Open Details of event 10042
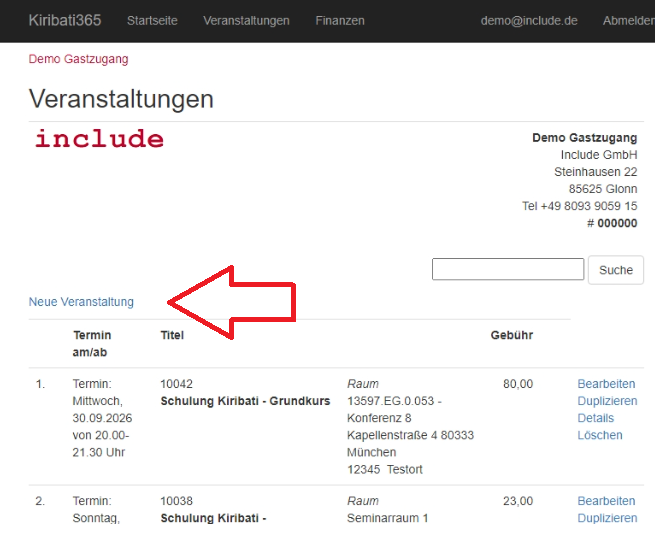The height and width of the screenshot is (540, 666). point(596,418)
